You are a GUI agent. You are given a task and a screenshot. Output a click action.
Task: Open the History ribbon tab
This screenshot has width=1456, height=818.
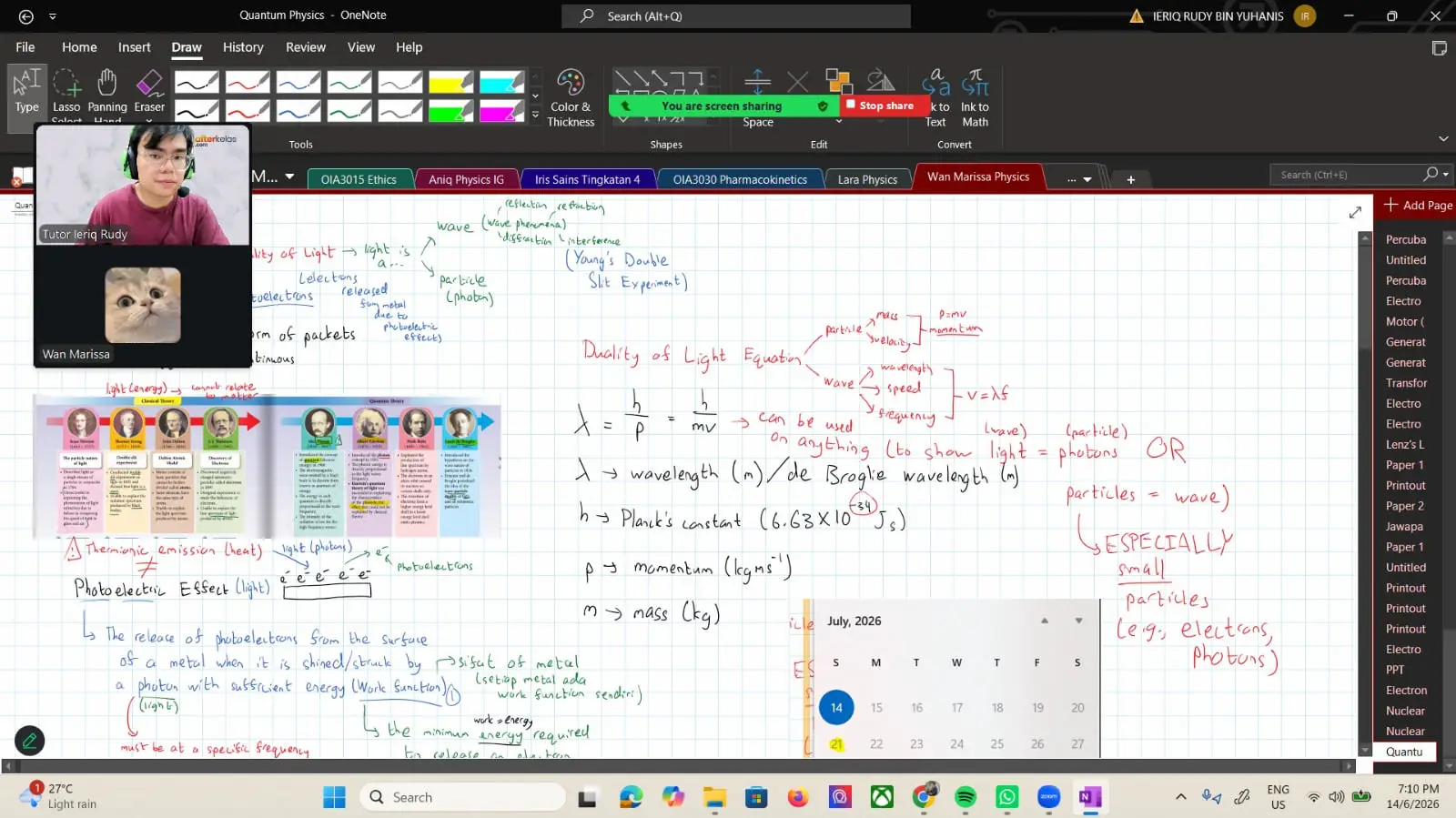(x=243, y=47)
